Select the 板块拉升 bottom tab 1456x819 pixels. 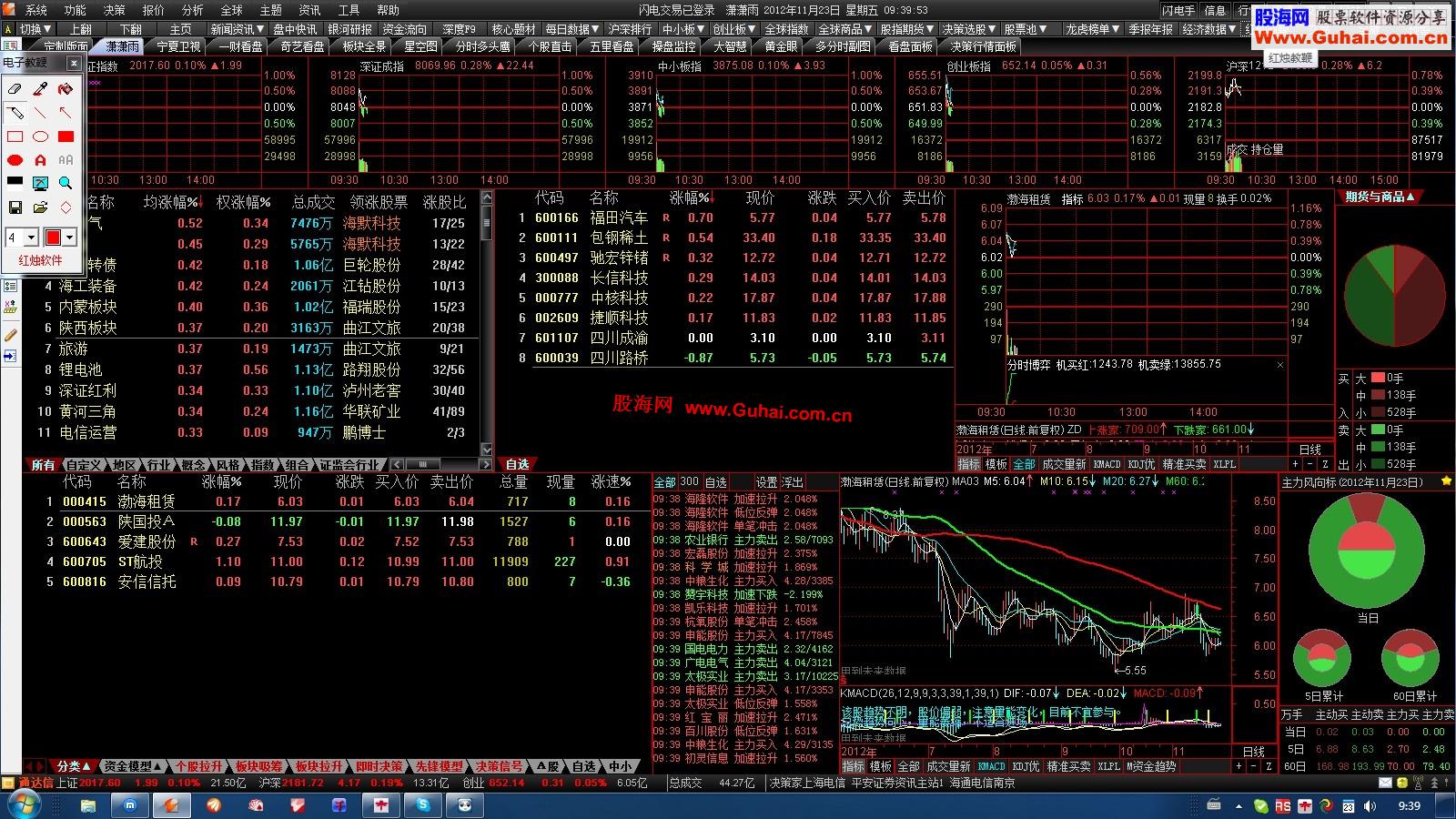pos(319,766)
